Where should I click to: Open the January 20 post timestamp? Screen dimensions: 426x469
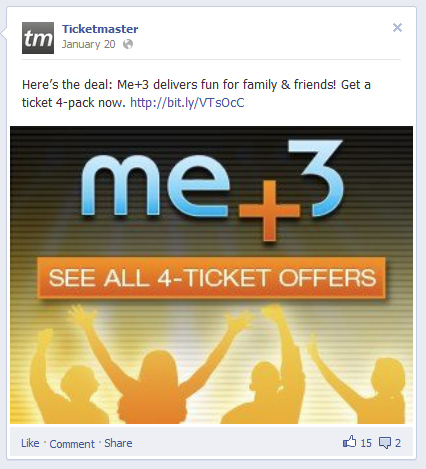[x=89, y=44]
